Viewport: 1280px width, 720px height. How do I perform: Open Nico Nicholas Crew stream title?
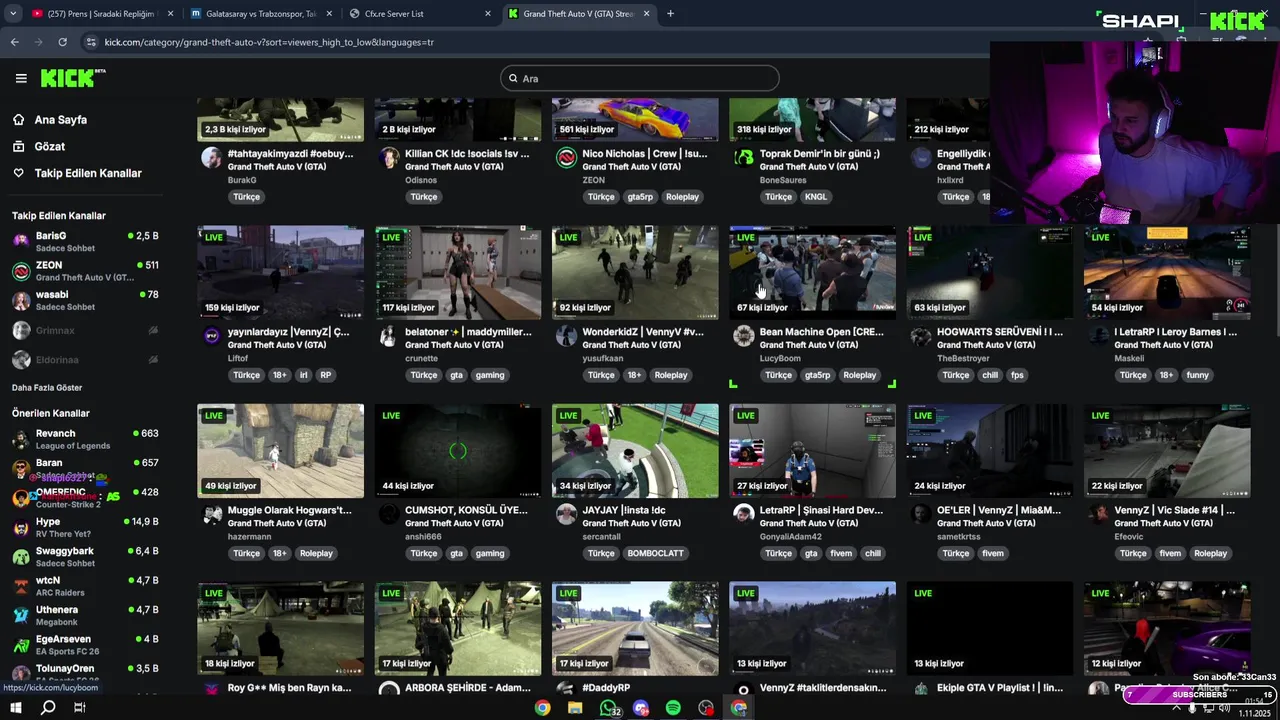[645, 154]
